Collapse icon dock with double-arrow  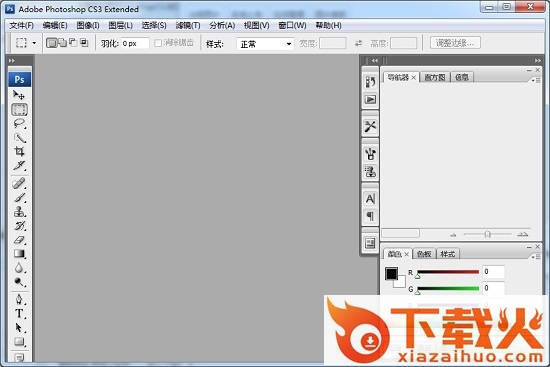pyautogui.click(x=375, y=60)
